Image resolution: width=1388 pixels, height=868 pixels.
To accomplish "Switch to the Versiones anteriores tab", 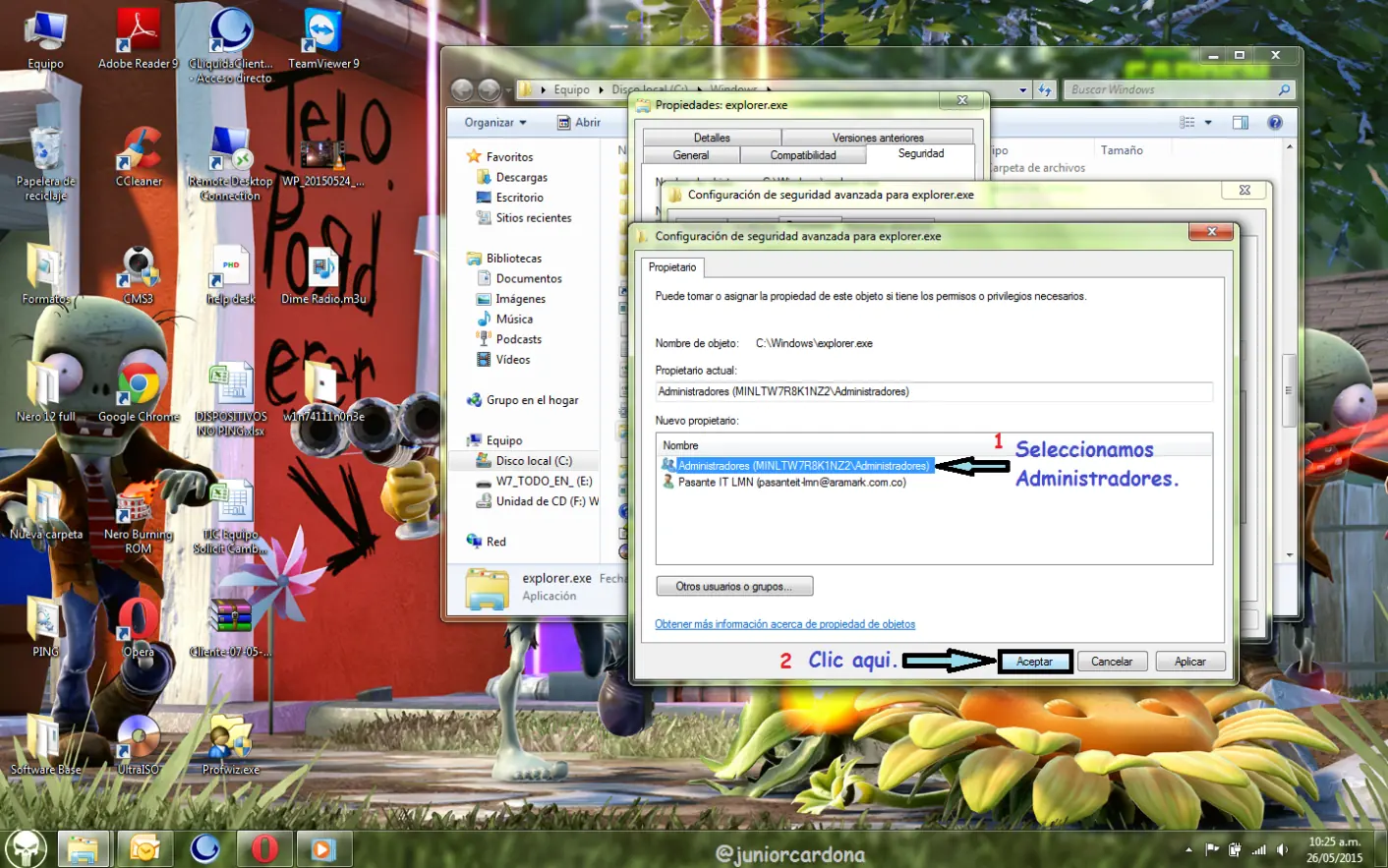I will pos(878,138).
